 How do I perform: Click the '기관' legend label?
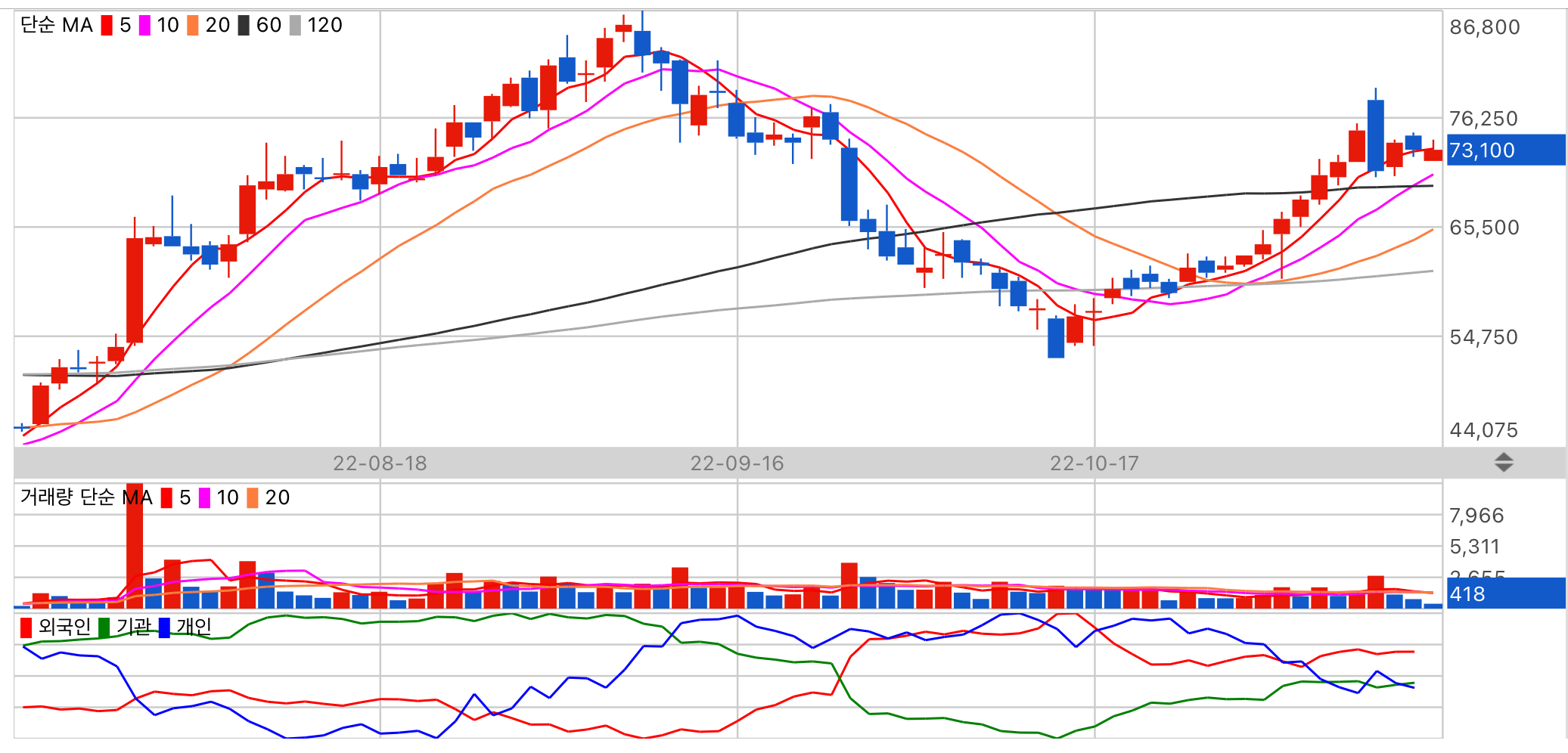133,627
